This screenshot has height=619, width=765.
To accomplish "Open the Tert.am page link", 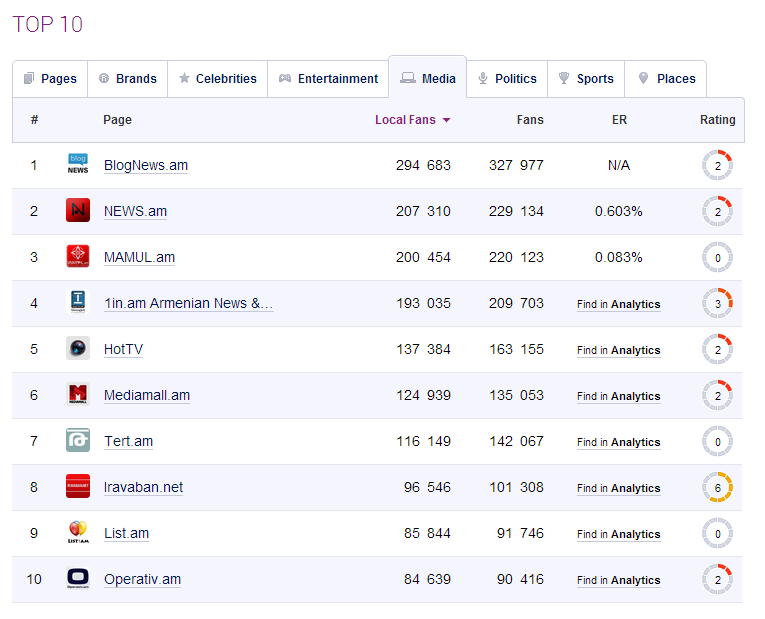I will (129, 441).
